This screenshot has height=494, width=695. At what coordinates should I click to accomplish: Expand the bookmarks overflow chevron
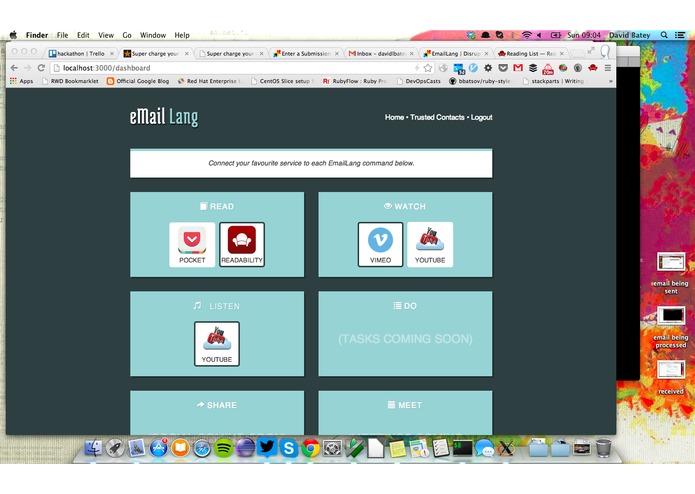(610, 81)
